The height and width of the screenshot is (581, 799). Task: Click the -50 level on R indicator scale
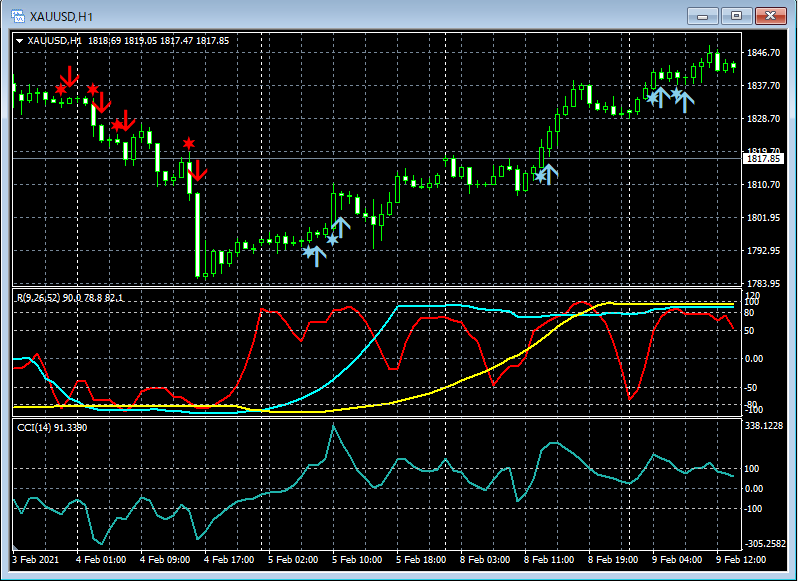(x=751, y=388)
